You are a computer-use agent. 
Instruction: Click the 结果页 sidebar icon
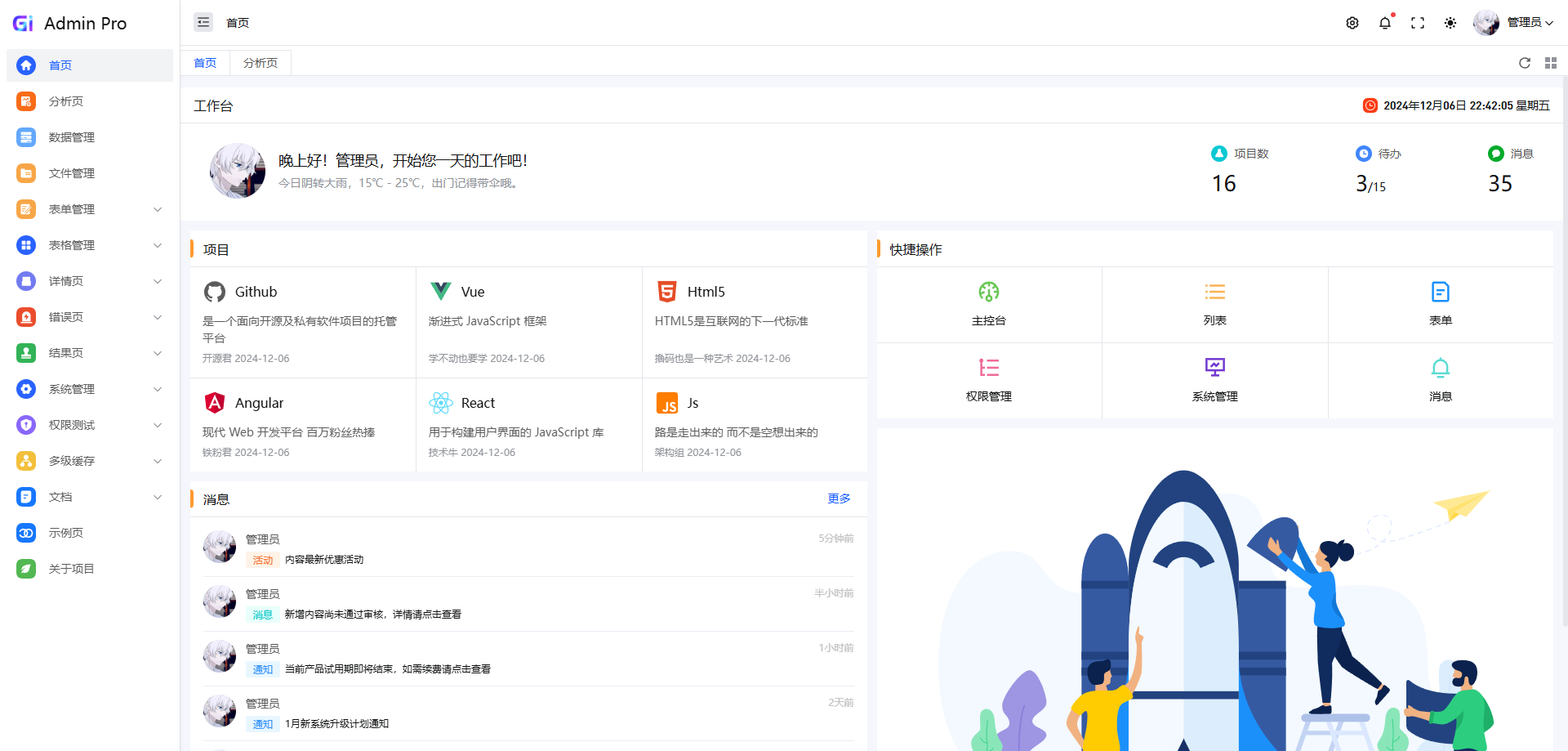tap(26, 353)
